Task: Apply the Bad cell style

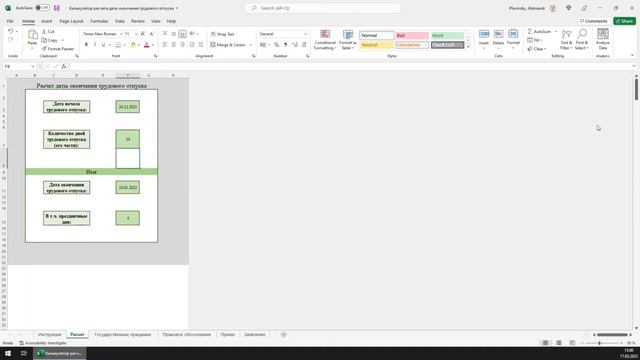Action: (x=412, y=36)
